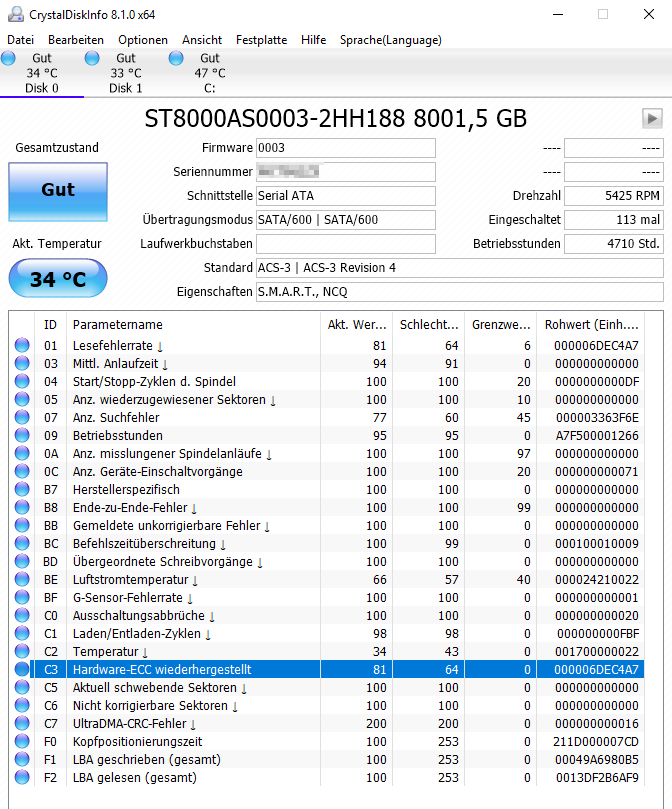The height and width of the screenshot is (809, 672).
Task: Click status circle of Anz. wiederzugewiesener Sektoren
Action: (22, 399)
